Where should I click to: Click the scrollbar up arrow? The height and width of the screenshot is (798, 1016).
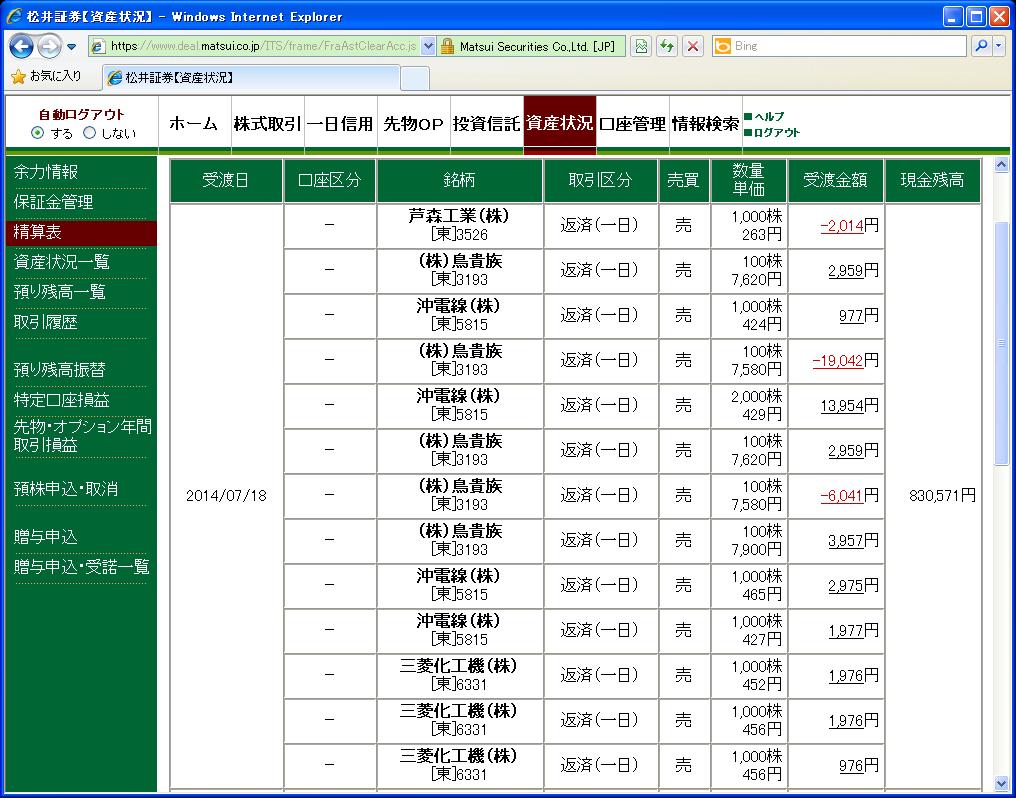click(1001, 165)
